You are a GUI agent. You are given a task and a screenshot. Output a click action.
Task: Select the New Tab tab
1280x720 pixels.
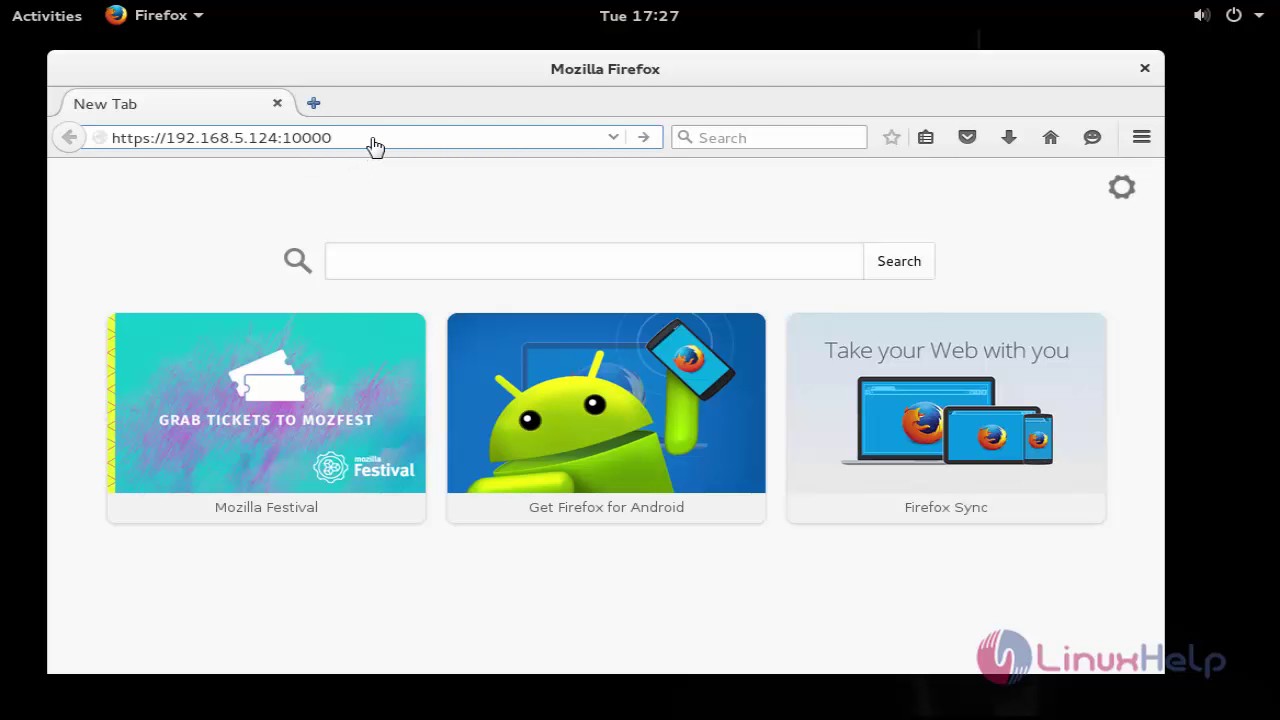click(x=175, y=104)
